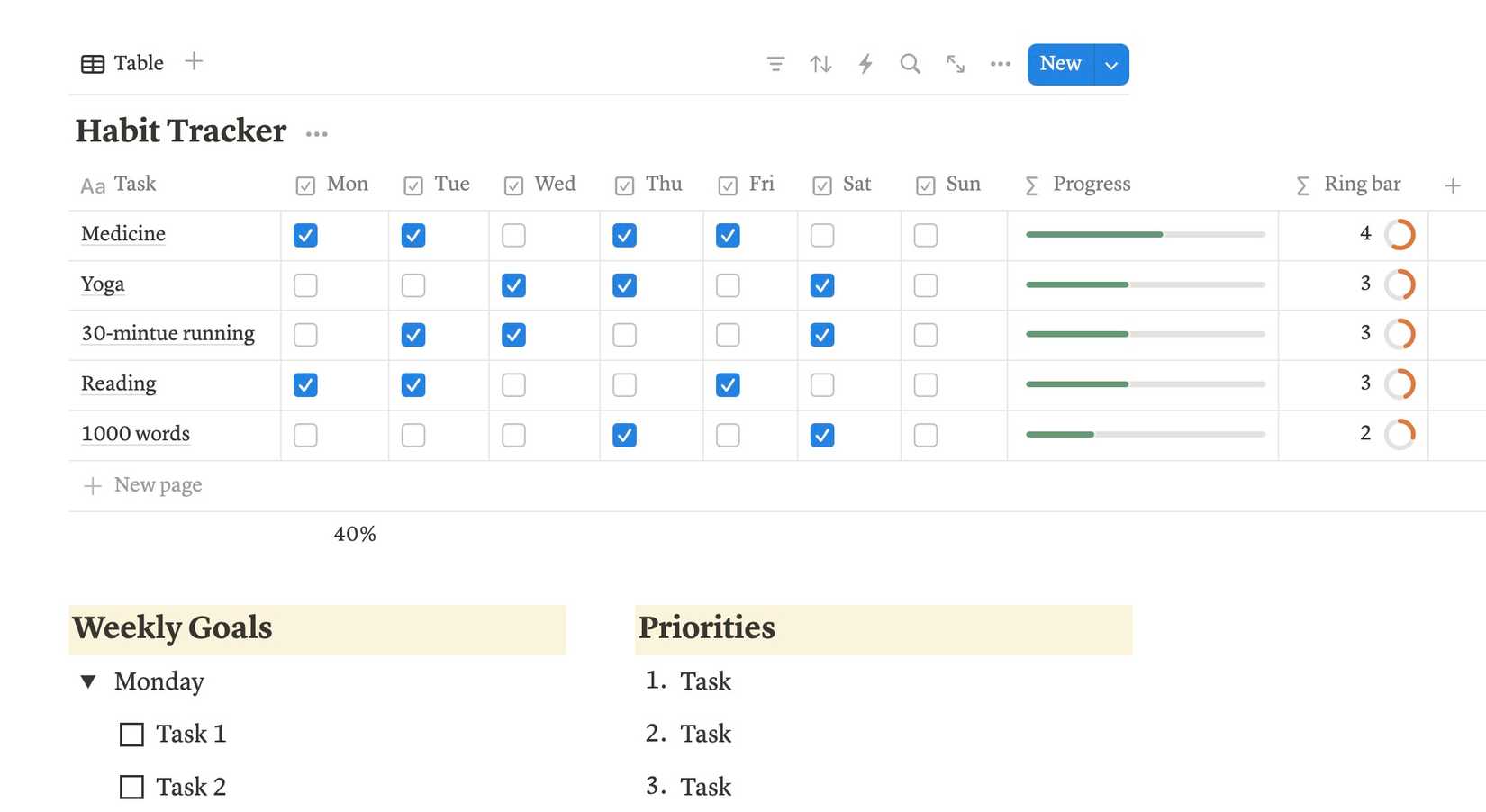Click the blue New button
Viewport: 1486px width, 812px height.
pos(1060,64)
